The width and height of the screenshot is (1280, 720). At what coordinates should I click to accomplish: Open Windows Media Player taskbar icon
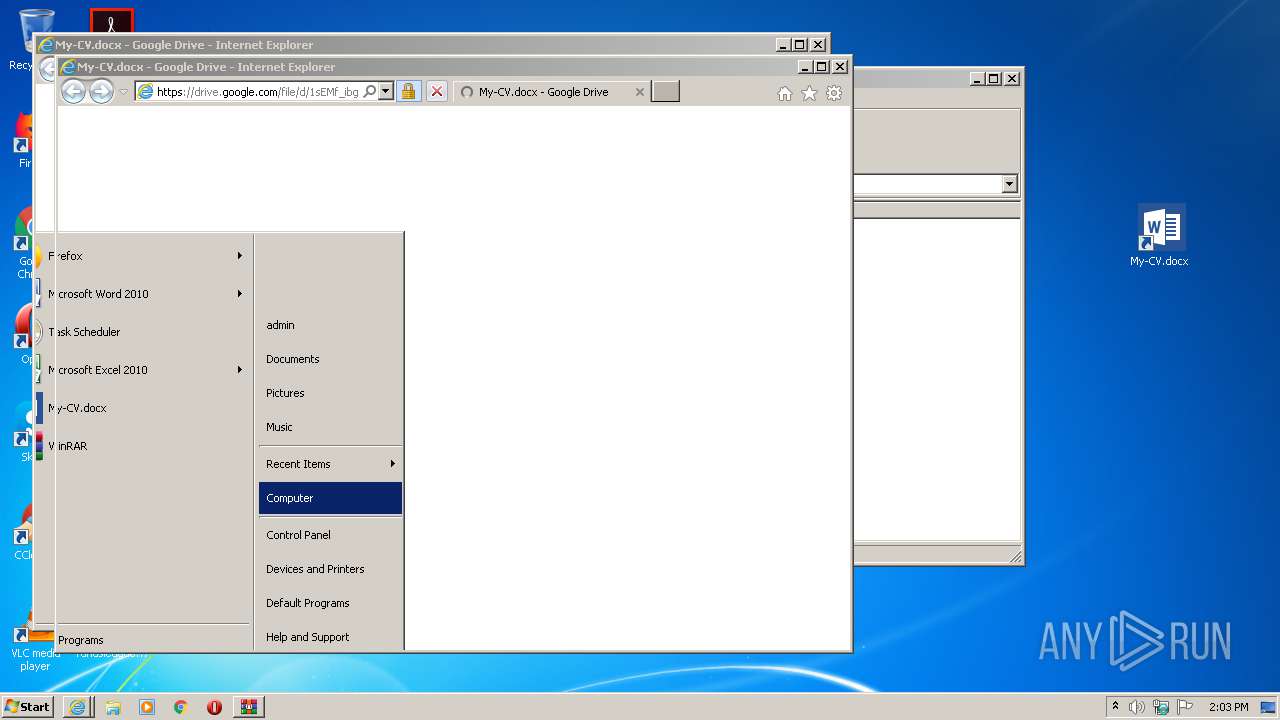[147, 707]
